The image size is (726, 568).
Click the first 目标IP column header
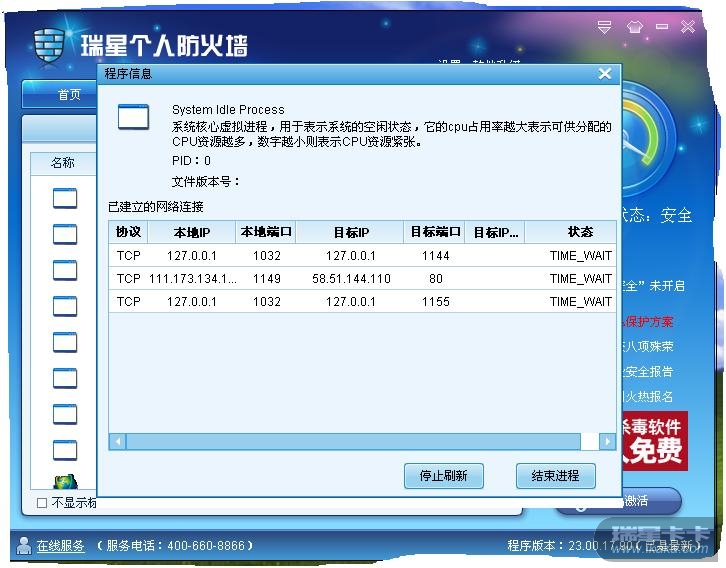point(351,232)
